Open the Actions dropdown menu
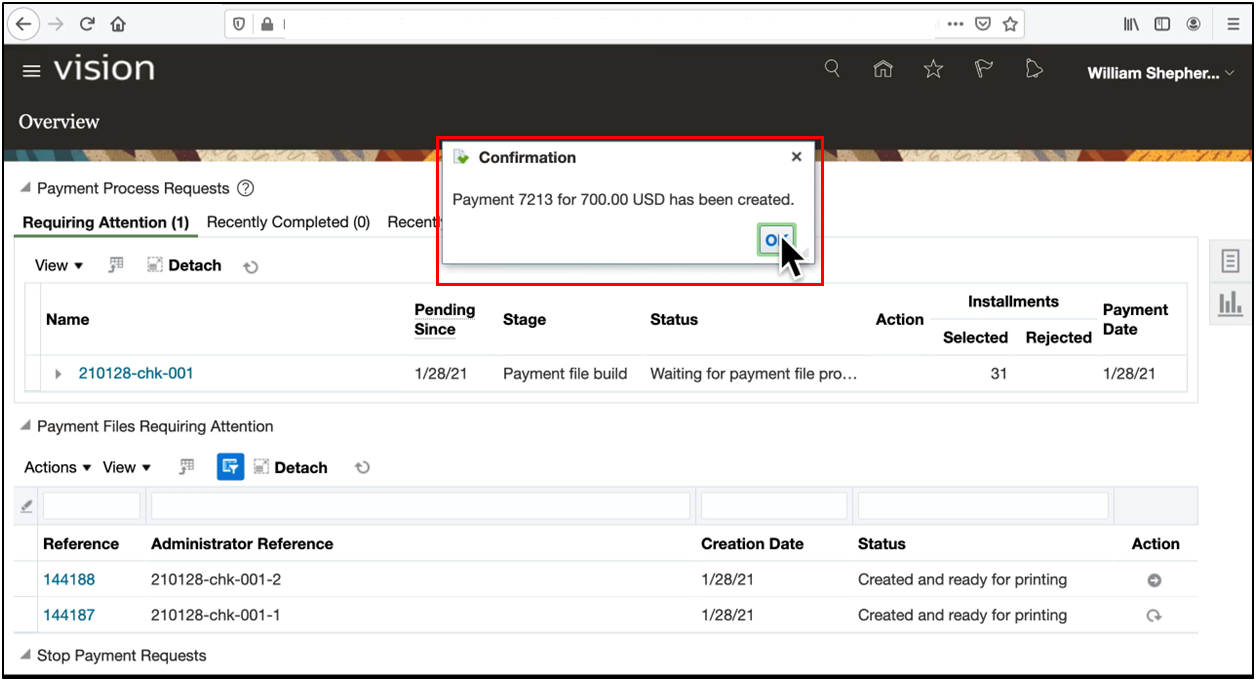1256x680 pixels. tap(50, 467)
